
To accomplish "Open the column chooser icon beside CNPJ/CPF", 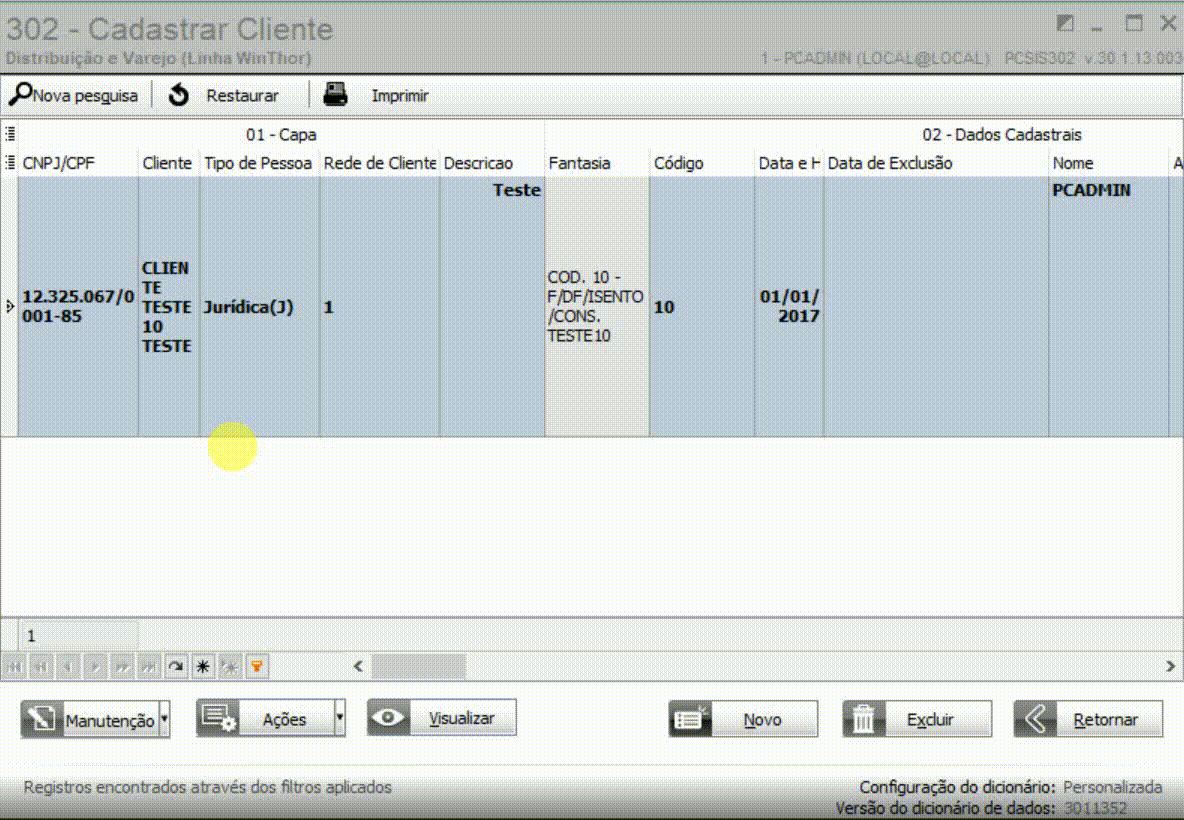I will (x=10, y=162).
